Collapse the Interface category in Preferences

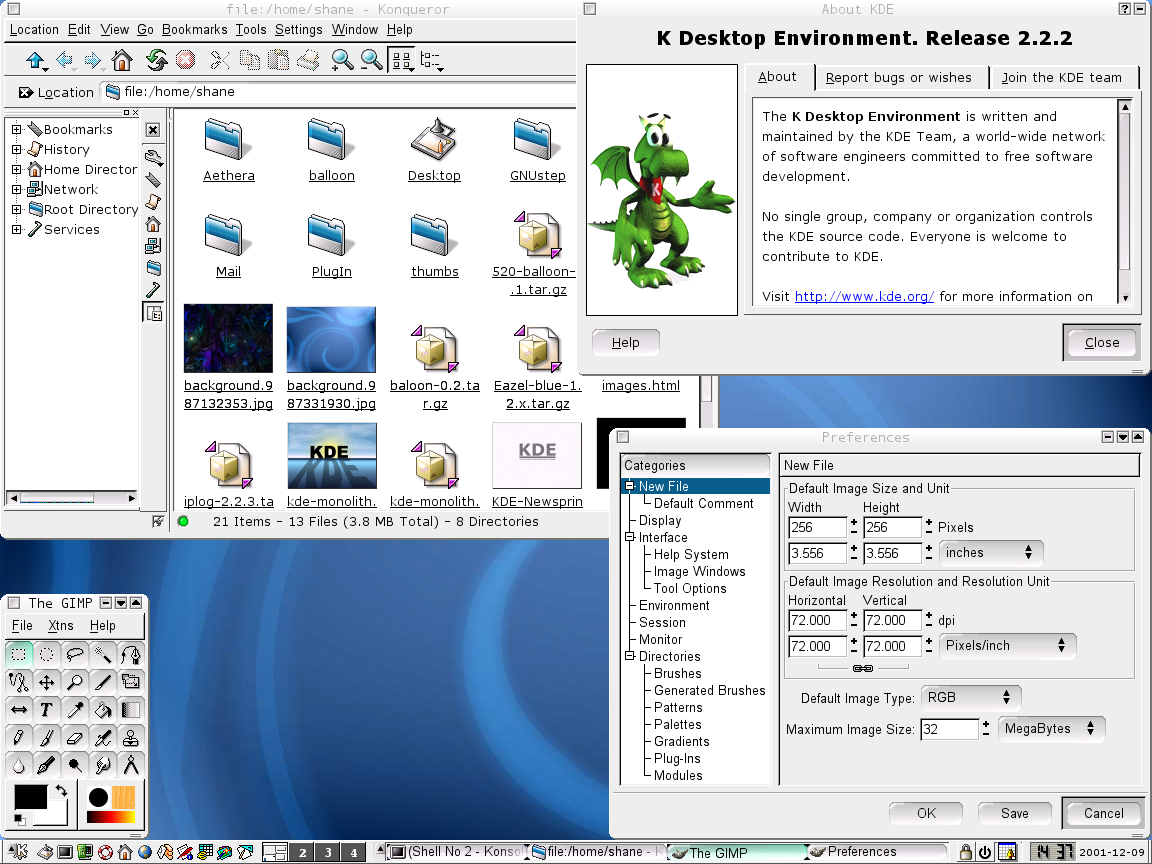click(x=630, y=537)
